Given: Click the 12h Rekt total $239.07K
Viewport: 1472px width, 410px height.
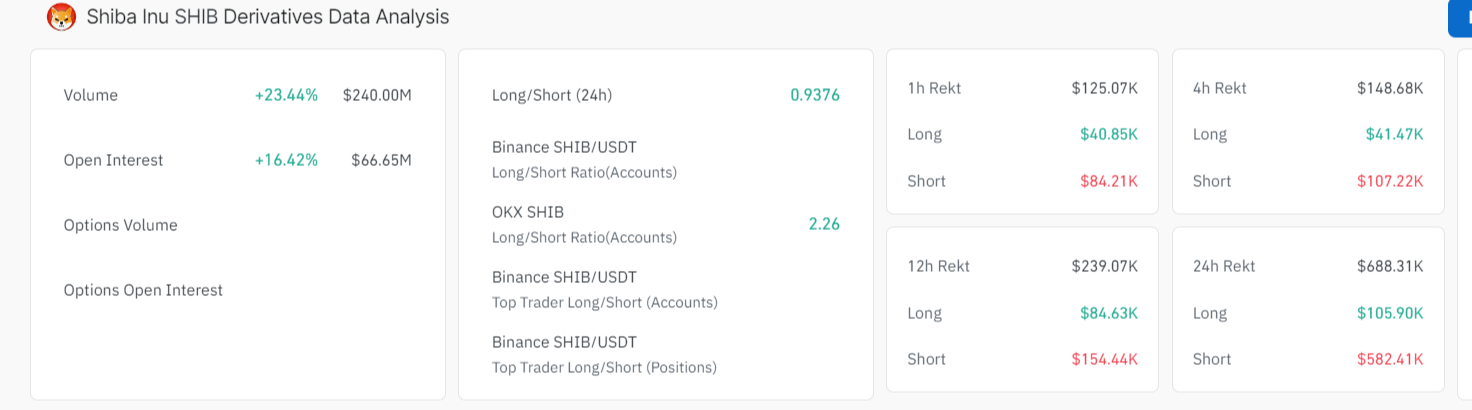Looking at the screenshot, I should click(1105, 266).
